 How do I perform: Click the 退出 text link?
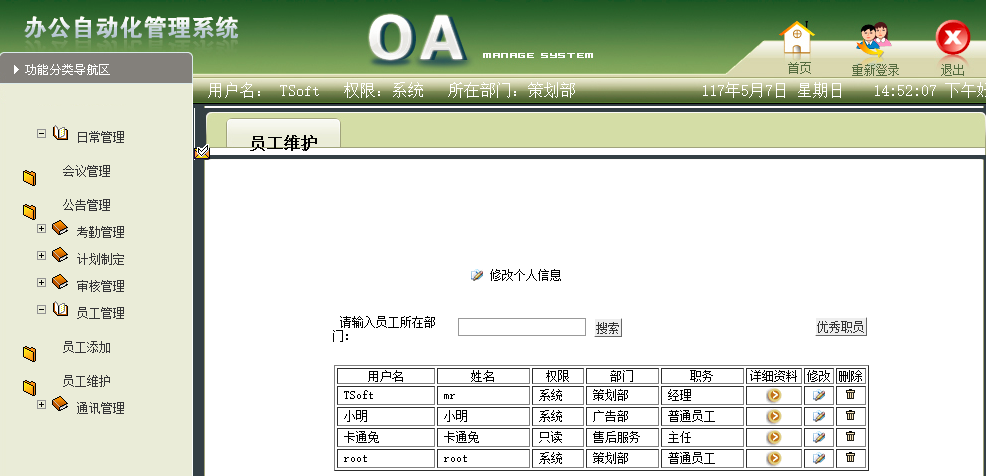point(952,70)
